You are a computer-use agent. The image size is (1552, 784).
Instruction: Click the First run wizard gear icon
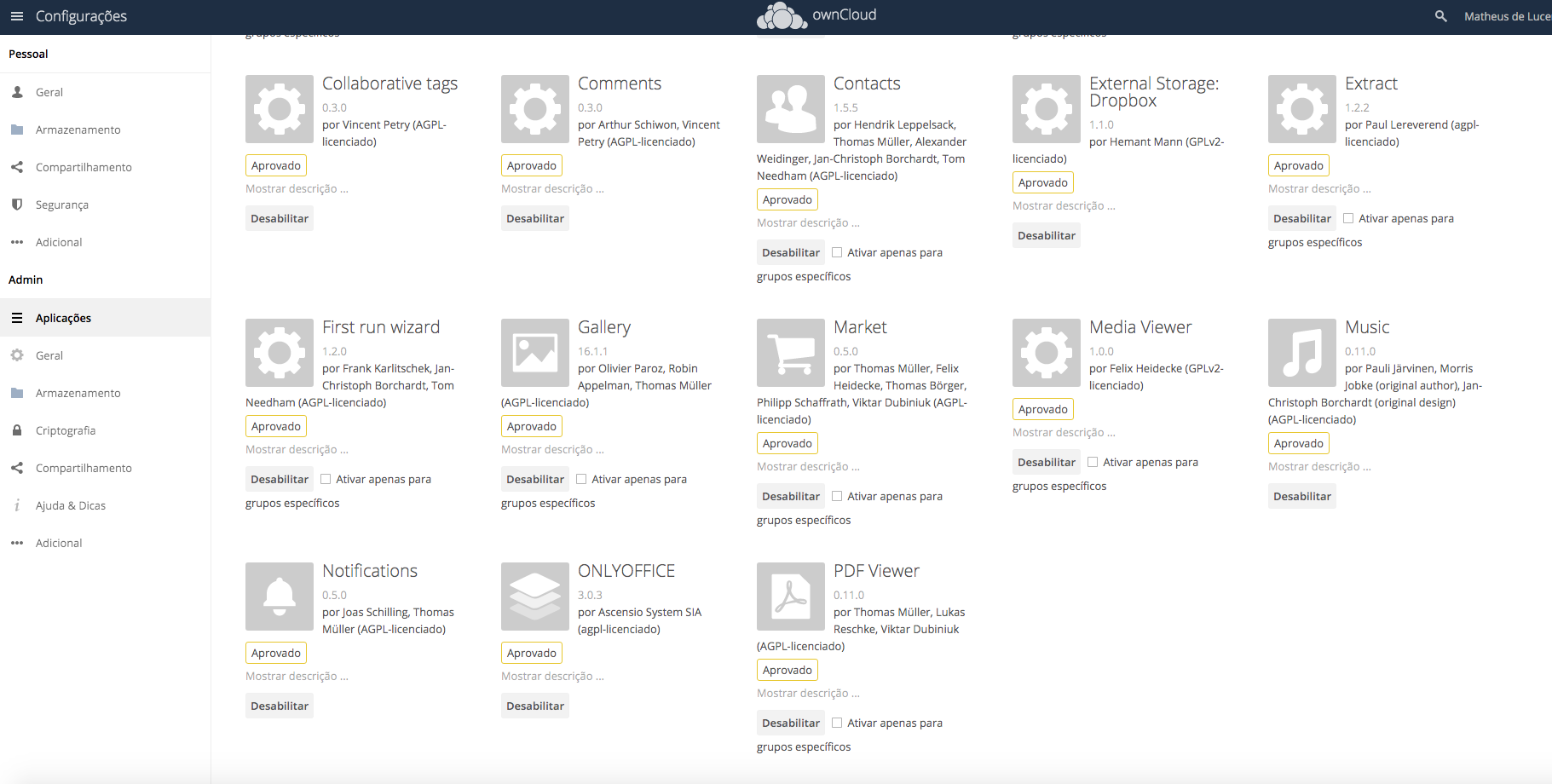pyautogui.click(x=280, y=353)
